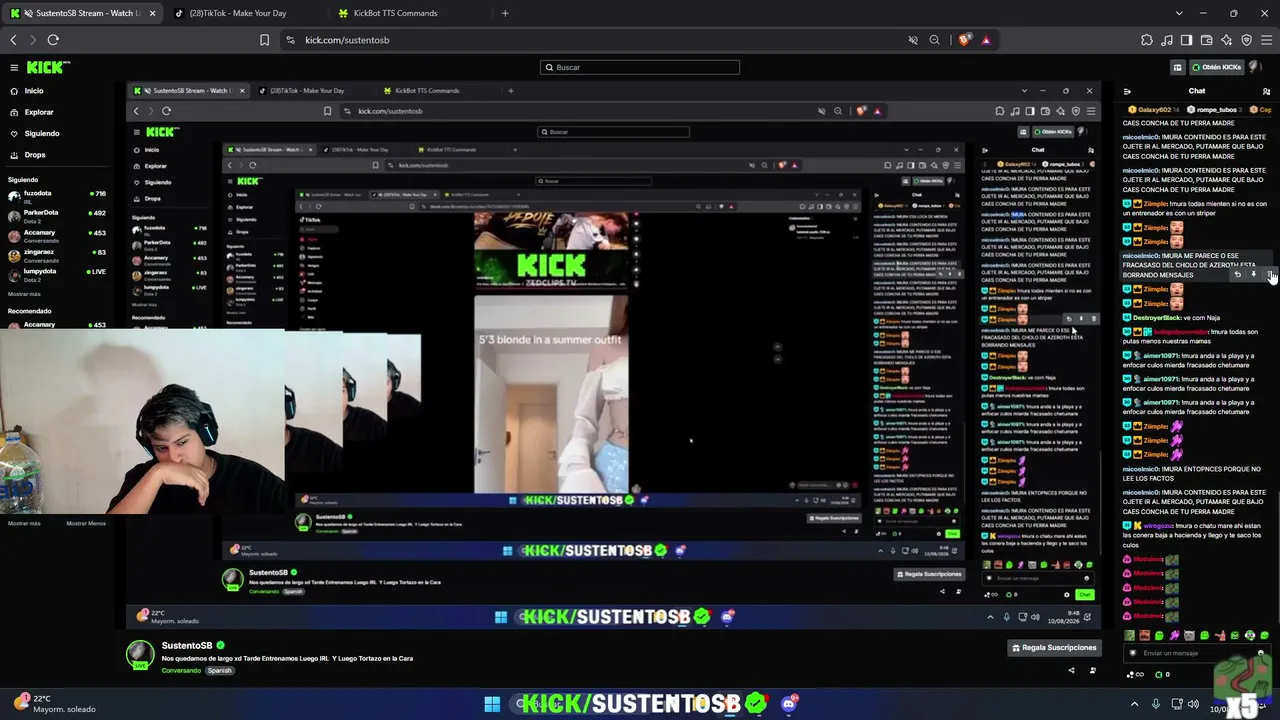Click the Brave Shields lion icon
Screen dimensions: 1280x720
964,40
